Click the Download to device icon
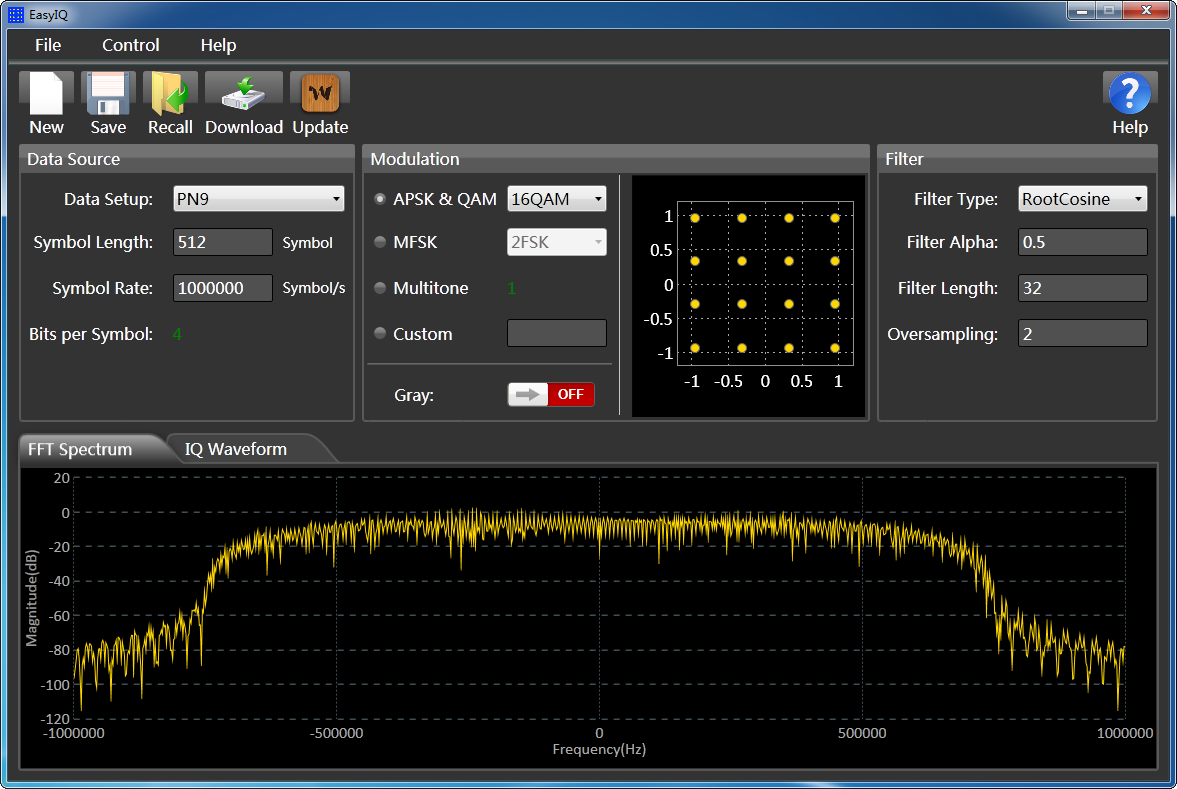This screenshot has width=1177, height=789. pos(244,94)
